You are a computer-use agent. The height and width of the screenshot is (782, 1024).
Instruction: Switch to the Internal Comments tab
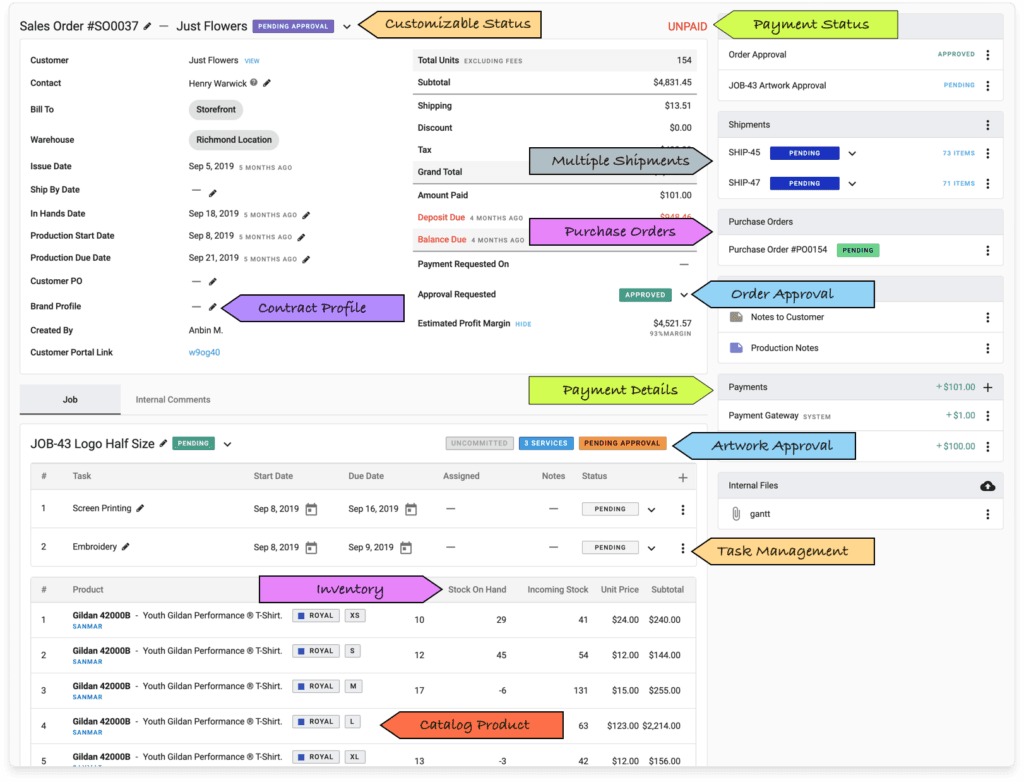(x=173, y=400)
